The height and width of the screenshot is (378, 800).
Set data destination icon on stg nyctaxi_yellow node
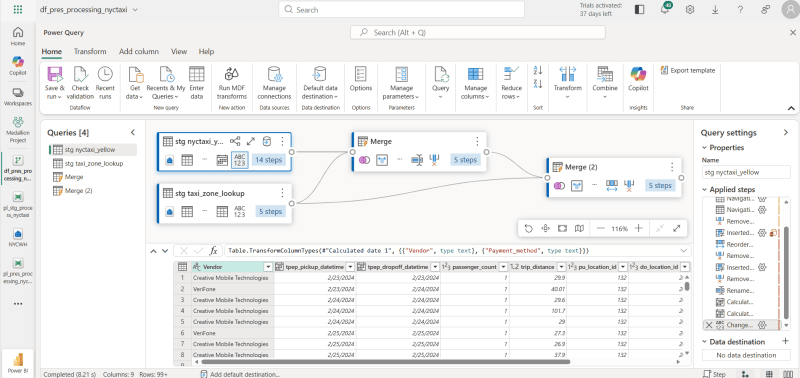pos(266,141)
